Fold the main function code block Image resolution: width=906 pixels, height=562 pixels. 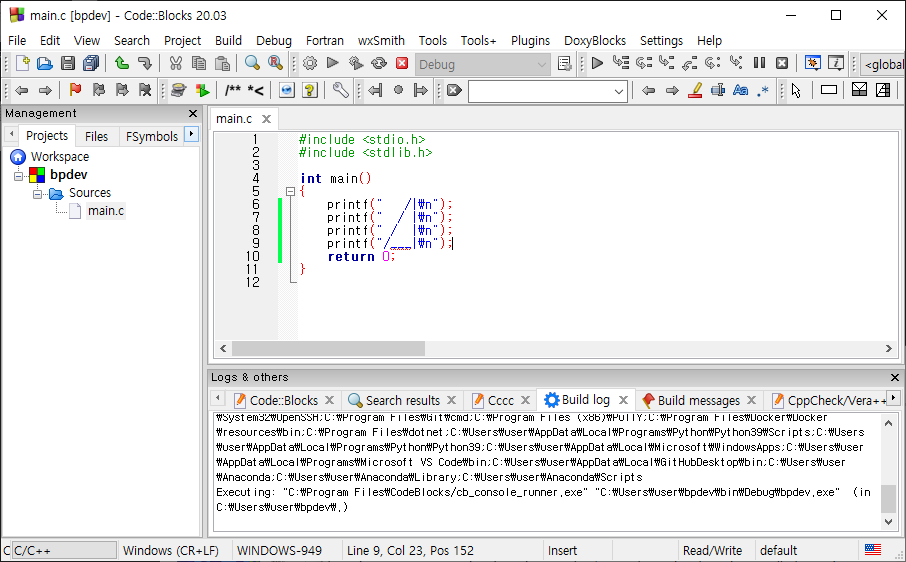coord(291,191)
